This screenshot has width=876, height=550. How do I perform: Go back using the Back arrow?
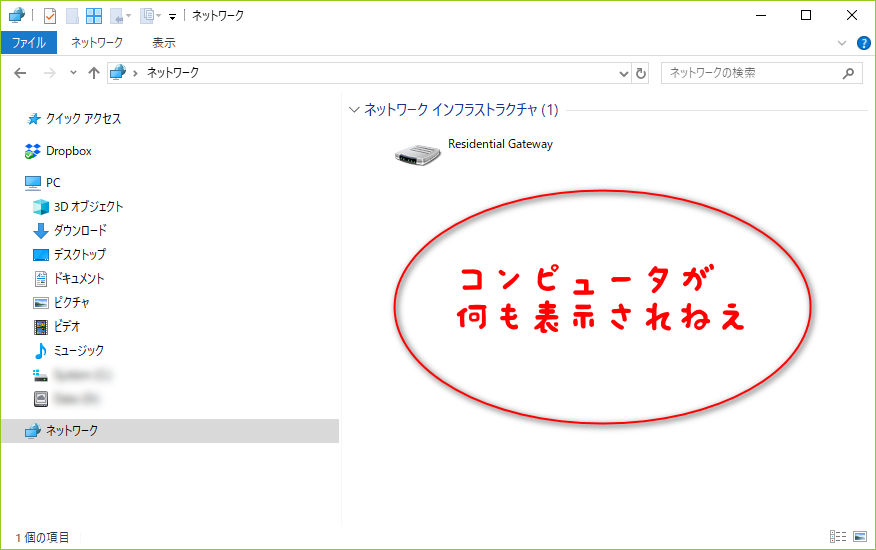coord(20,73)
